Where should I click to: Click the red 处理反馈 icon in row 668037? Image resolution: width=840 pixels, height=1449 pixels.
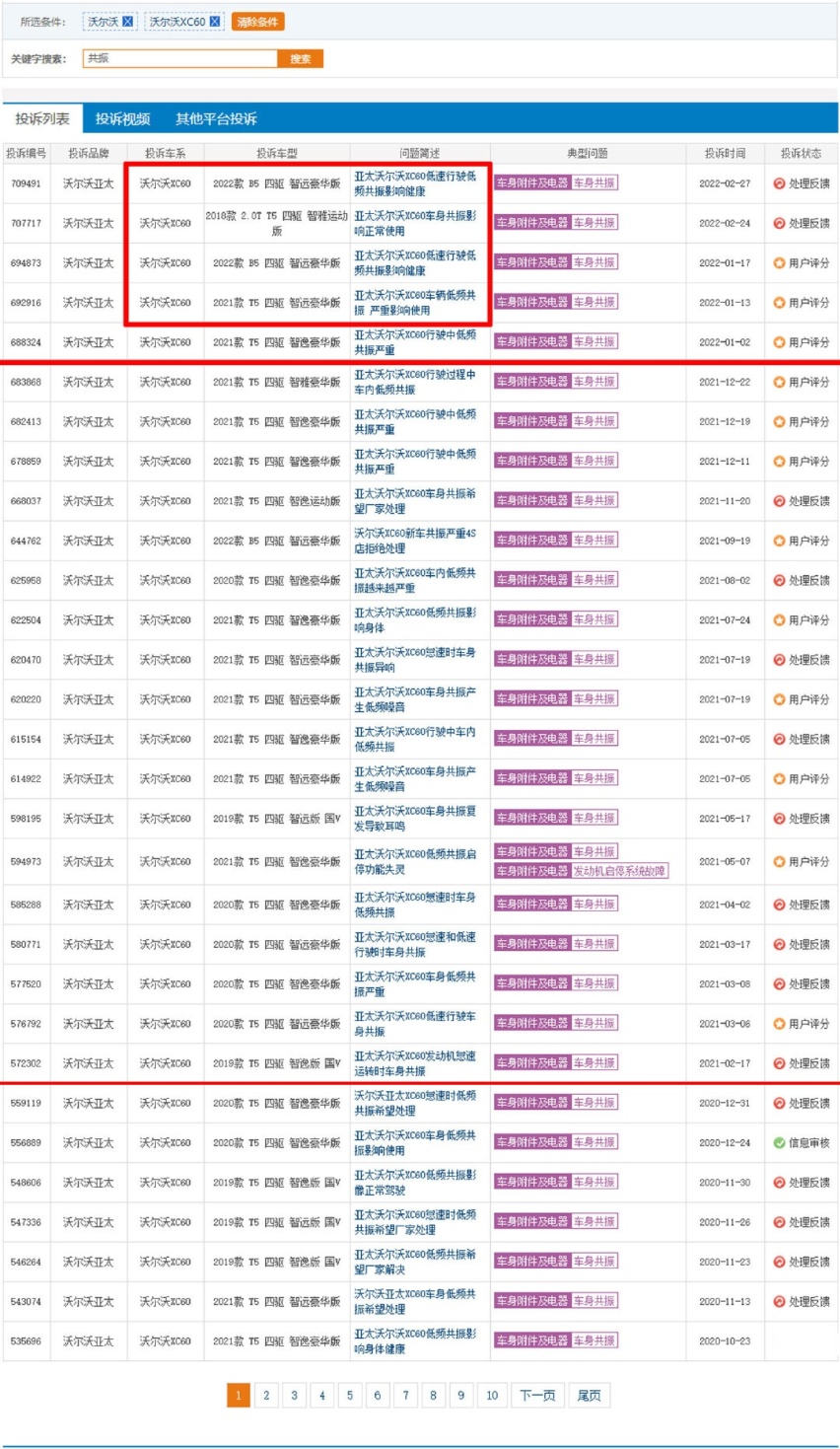(x=779, y=501)
